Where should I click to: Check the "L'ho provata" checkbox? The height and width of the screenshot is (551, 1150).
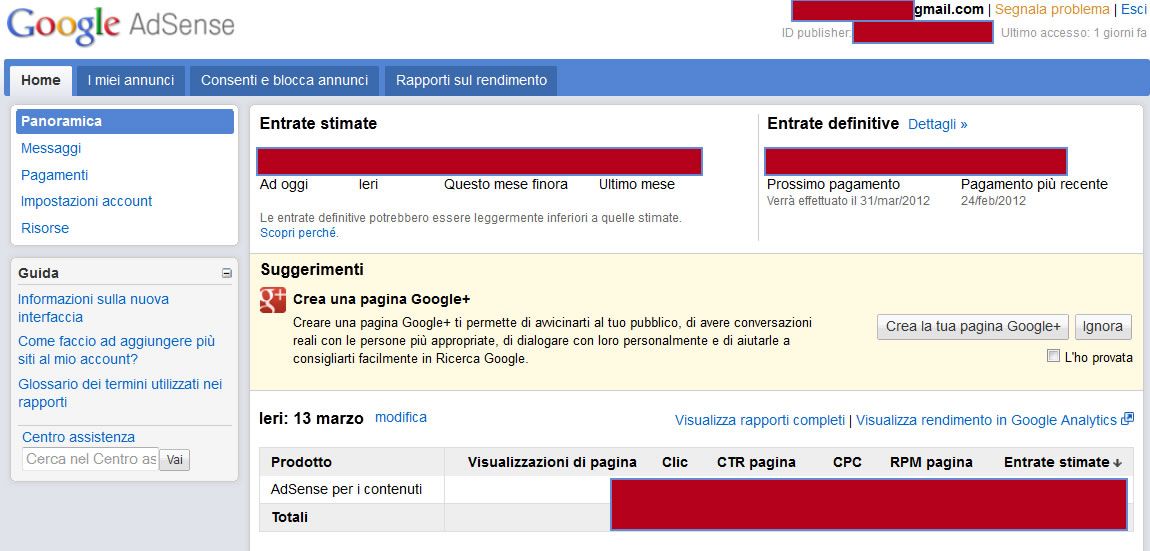[x=1053, y=356]
